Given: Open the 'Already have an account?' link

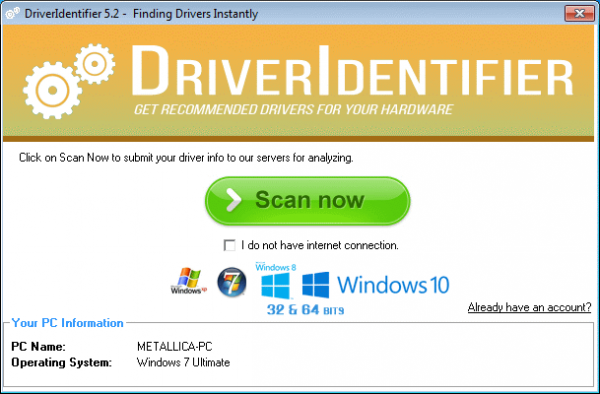Looking at the screenshot, I should (x=529, y=307).
